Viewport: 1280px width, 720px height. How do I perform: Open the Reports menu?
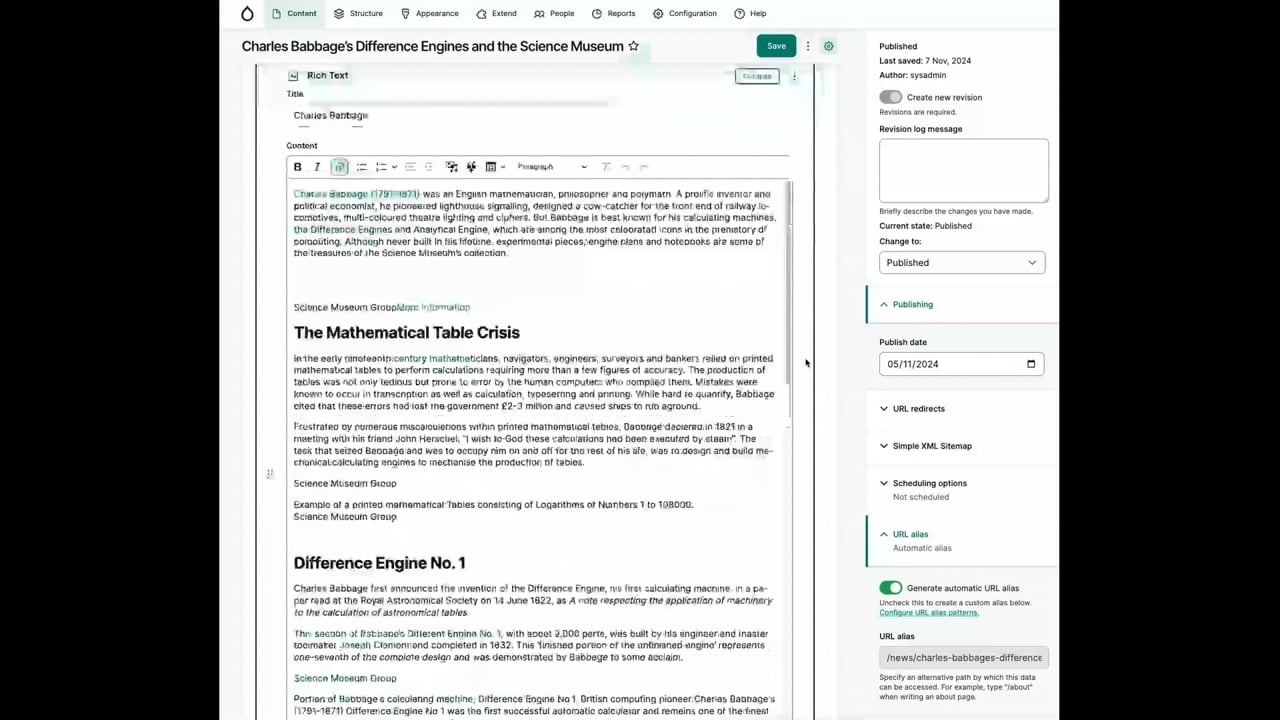tap(613, 14)
